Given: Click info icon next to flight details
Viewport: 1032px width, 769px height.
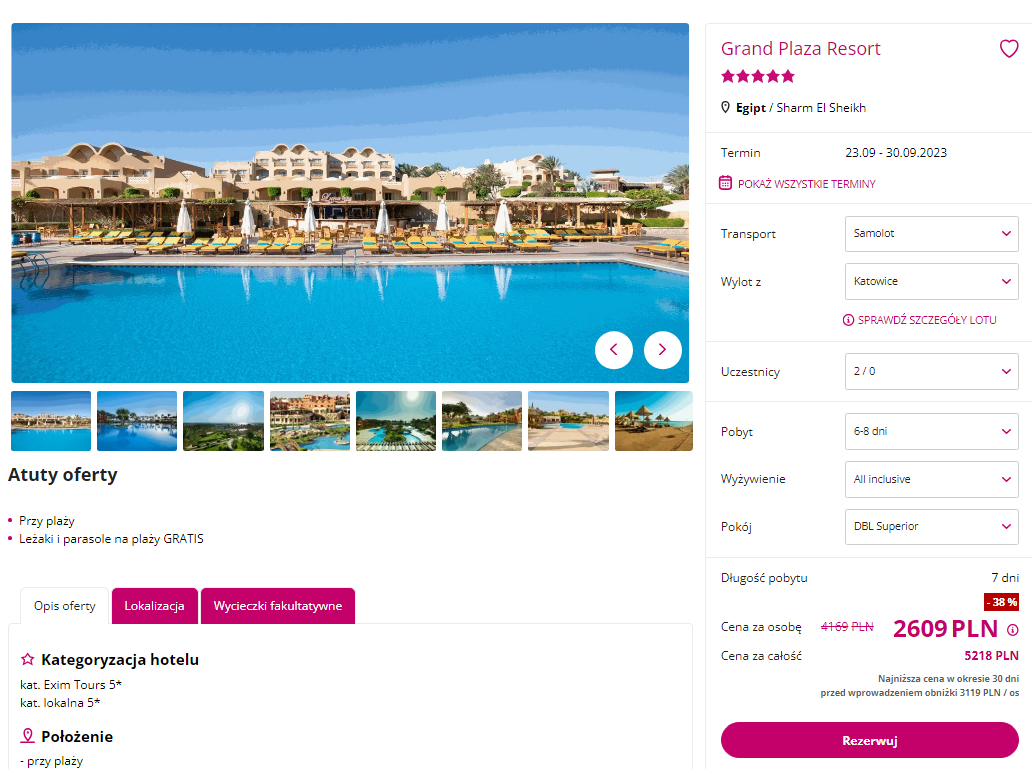Looking at the screenshot, I should (848, 320).
